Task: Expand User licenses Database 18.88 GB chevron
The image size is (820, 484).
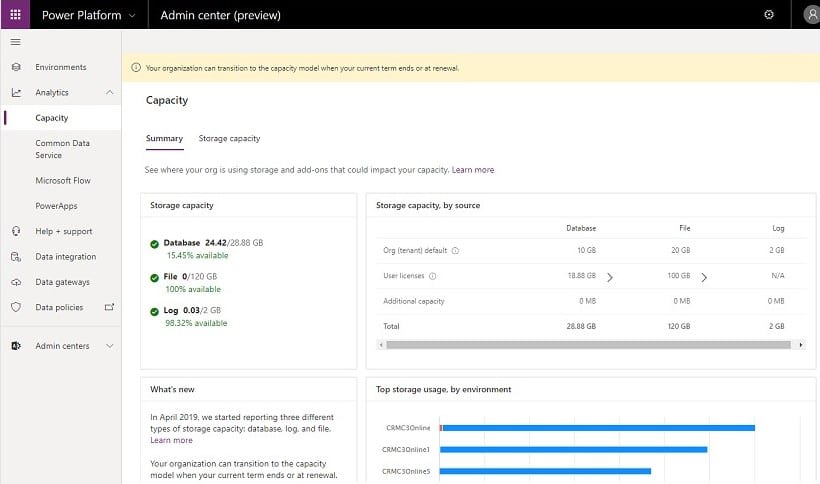Action: [610, 278]
